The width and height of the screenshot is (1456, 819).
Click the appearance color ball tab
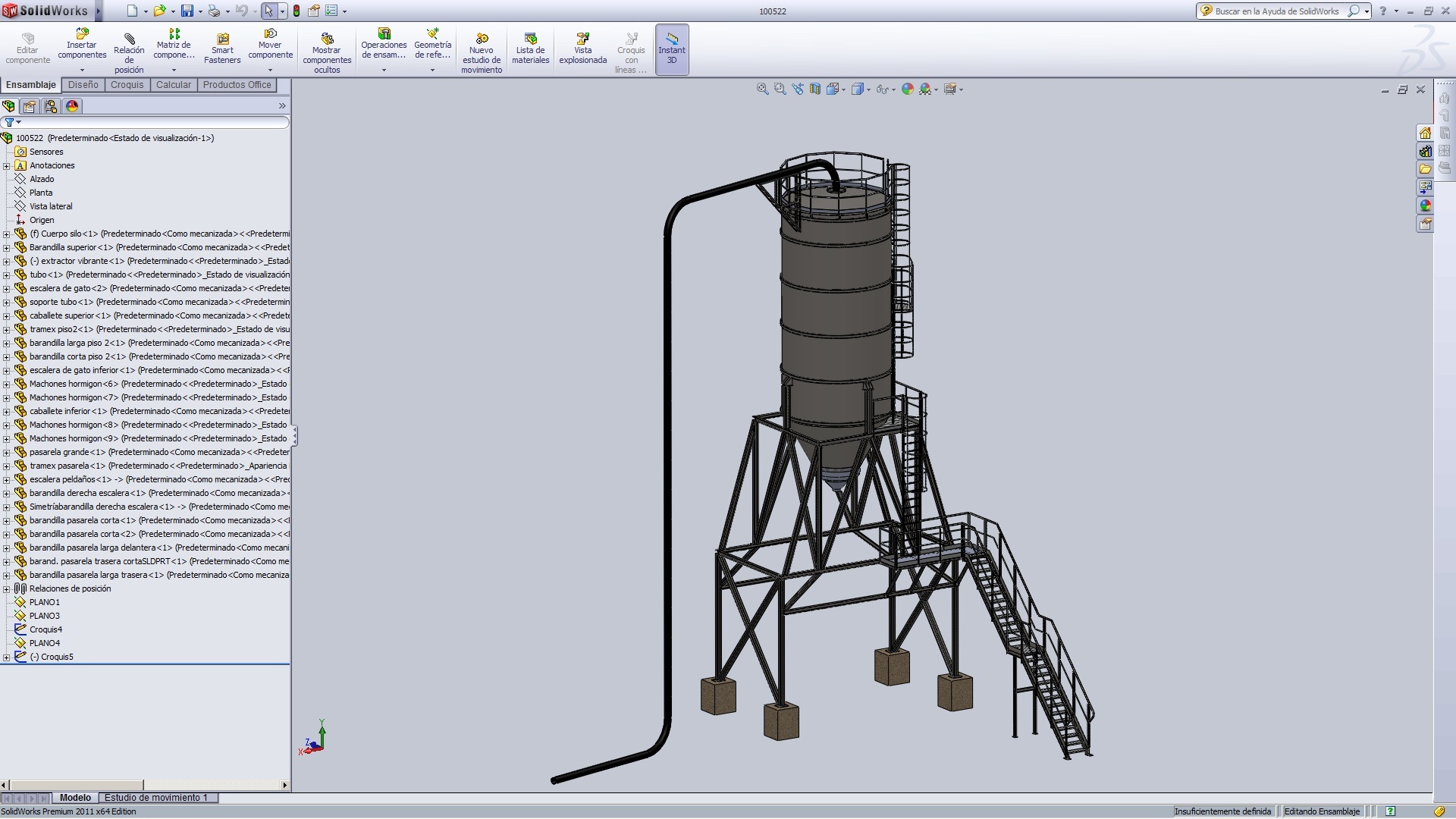click(72, 106)
